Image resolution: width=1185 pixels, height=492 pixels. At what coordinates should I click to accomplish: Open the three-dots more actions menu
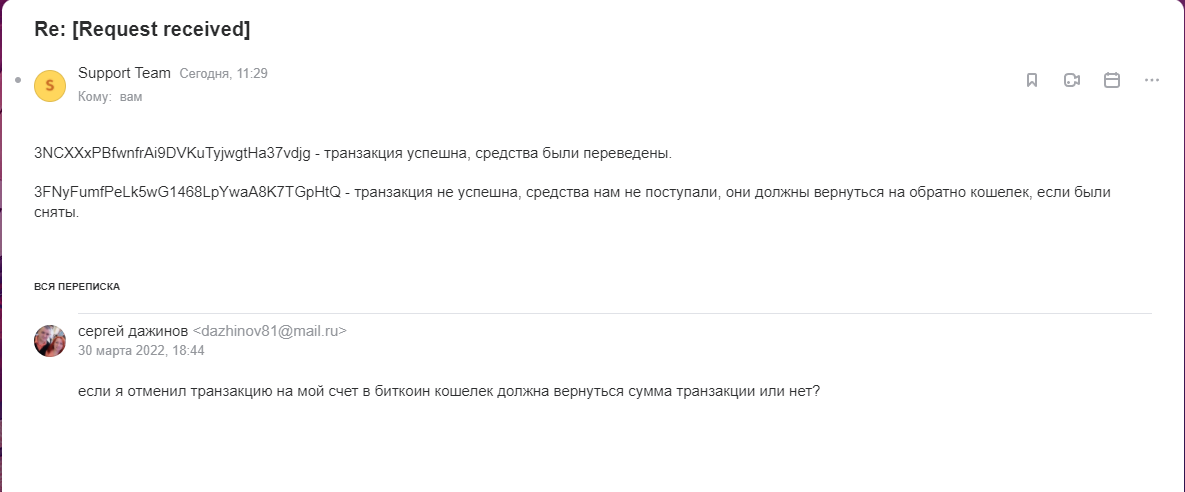[1151, 80]
